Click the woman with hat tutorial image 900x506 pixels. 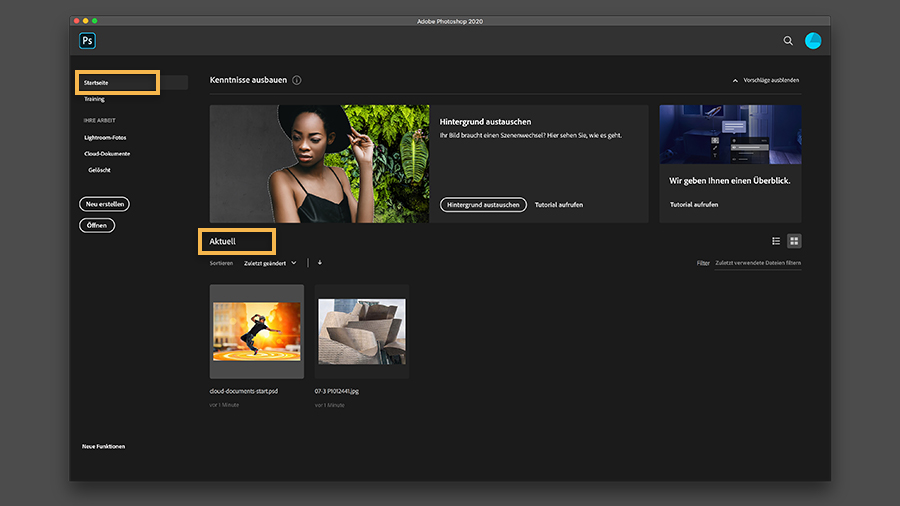click(x=319, y=164)
